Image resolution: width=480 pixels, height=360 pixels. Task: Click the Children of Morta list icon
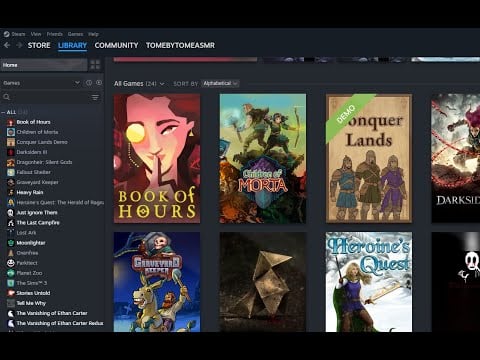(11, 132)
